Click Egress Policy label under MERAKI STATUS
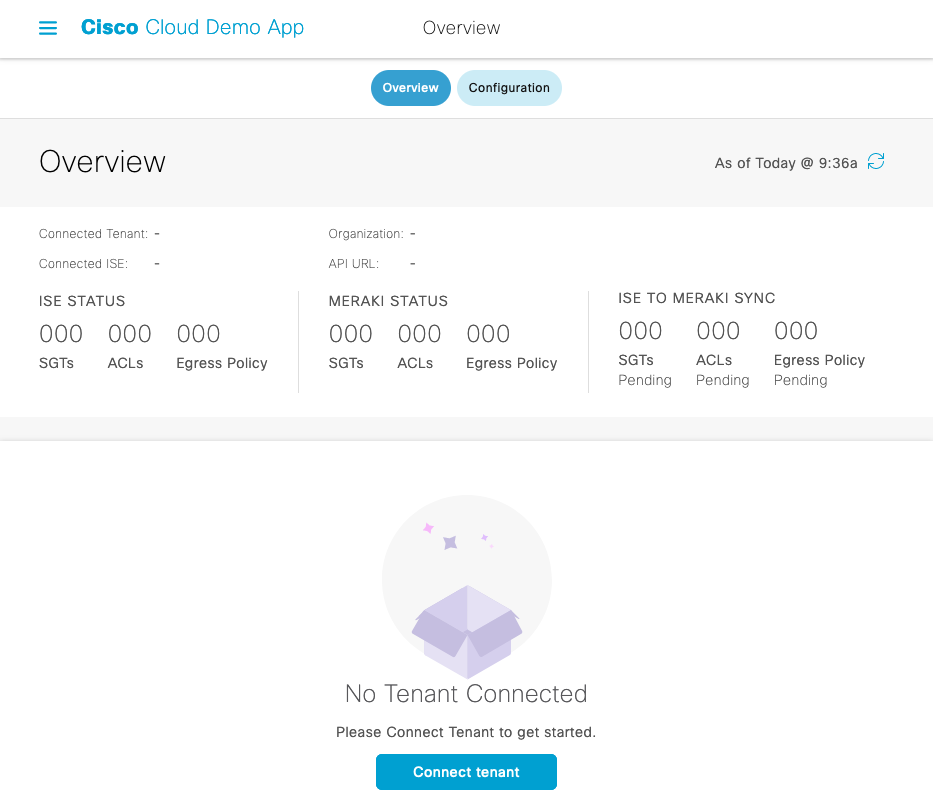The width and height of the screenshot is (933, 806). point(512,363)
